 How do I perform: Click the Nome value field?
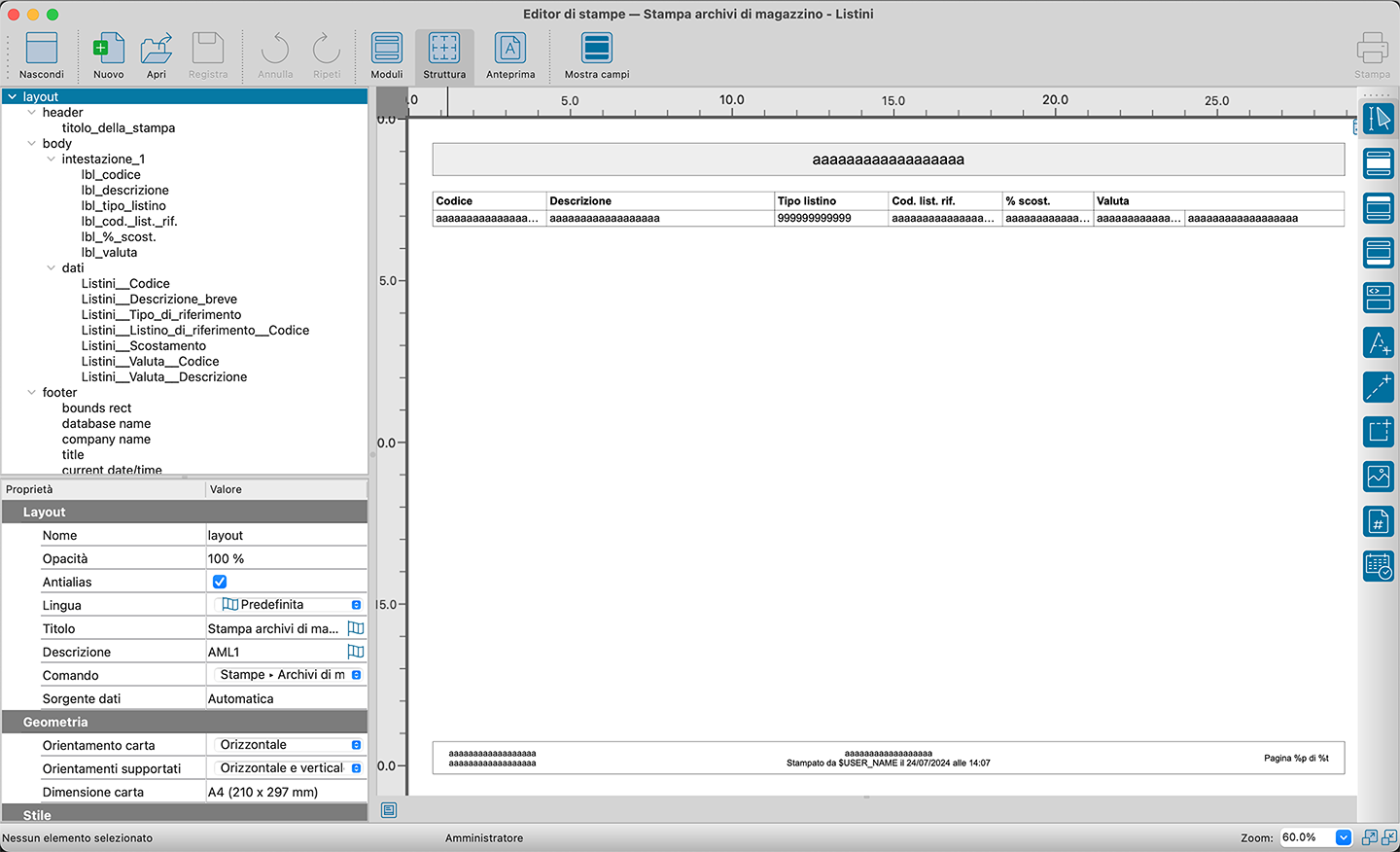point(286,536)
